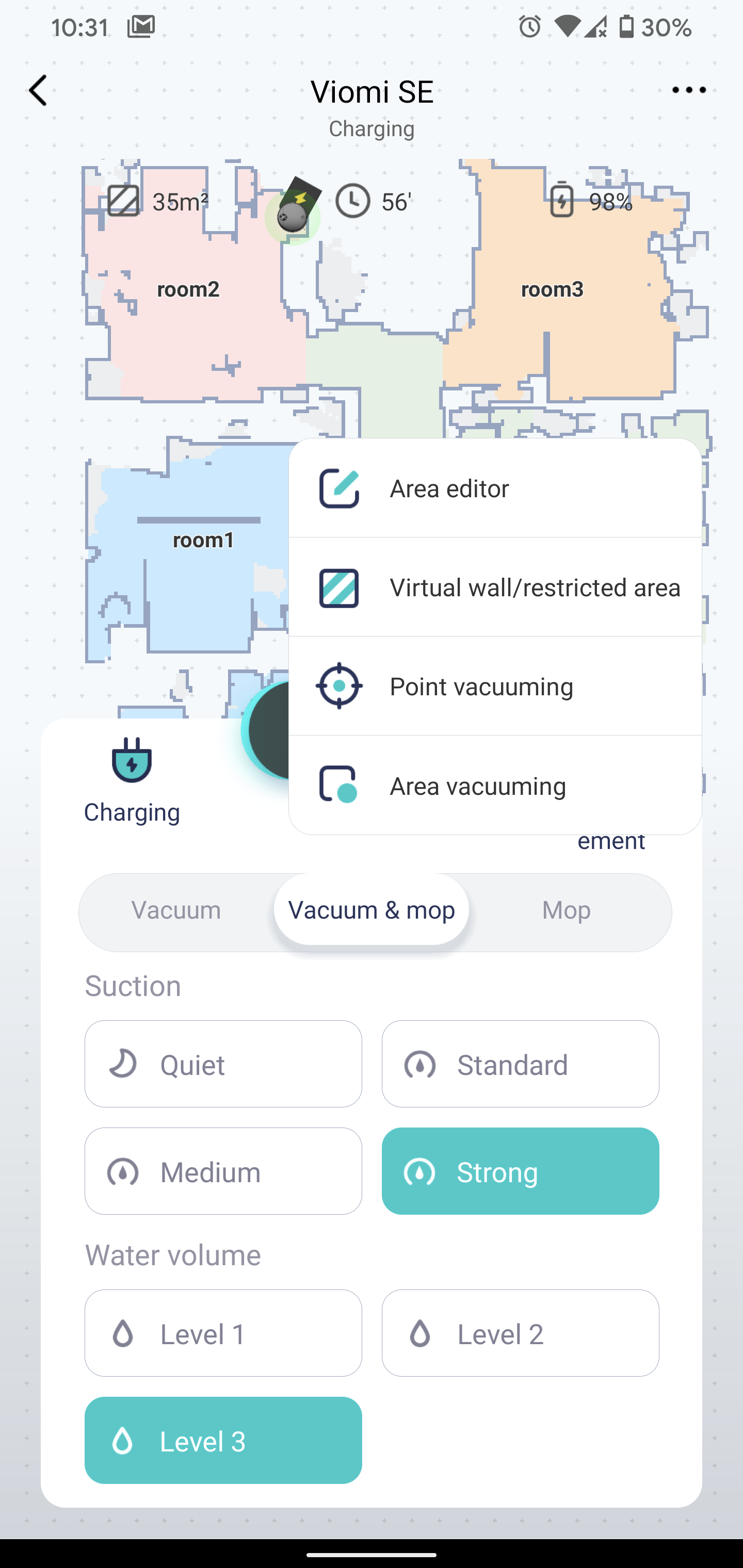Viewport: 743px width, 1568px height.
Task: Switch to the Mop tab
Action: point(567,910)
